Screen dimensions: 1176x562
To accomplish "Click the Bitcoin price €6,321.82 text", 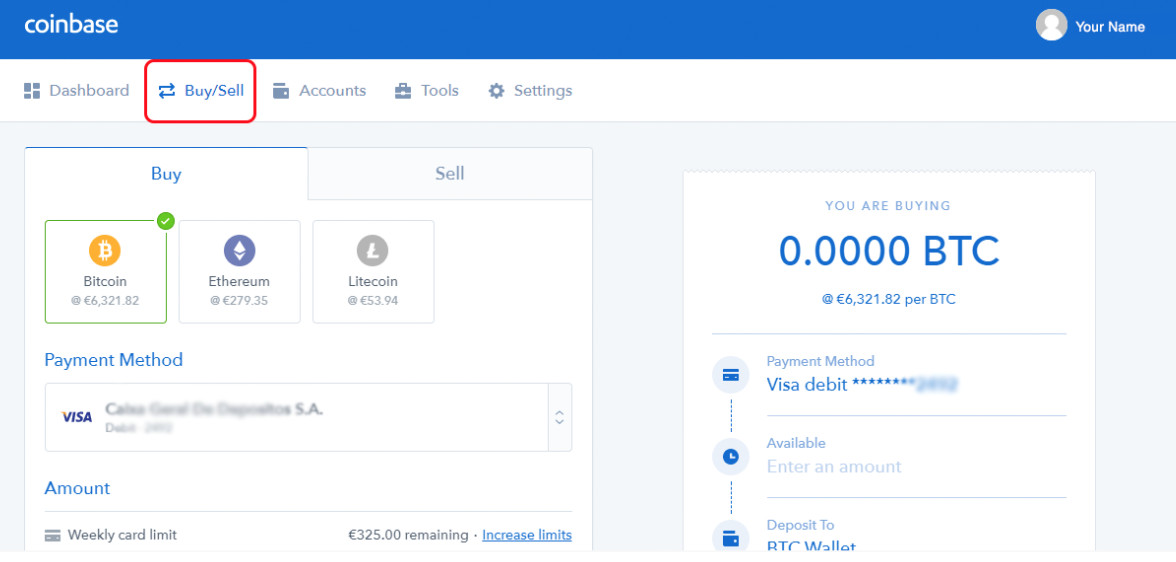I will coord(105,301).
